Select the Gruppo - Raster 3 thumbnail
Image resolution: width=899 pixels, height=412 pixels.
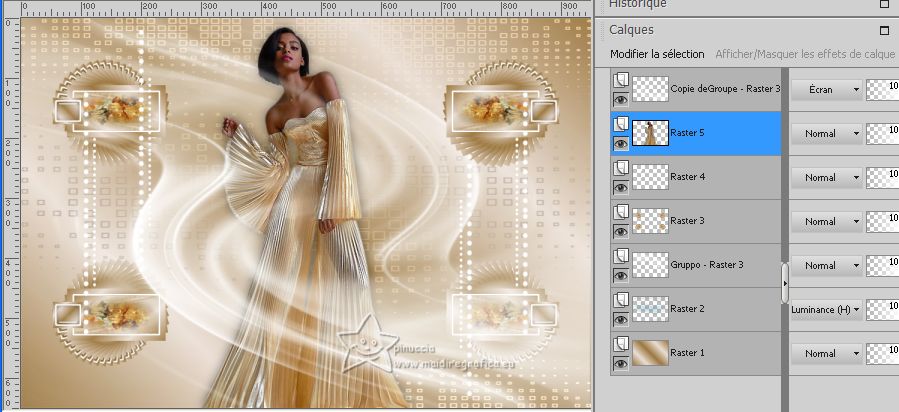(650, 265)
